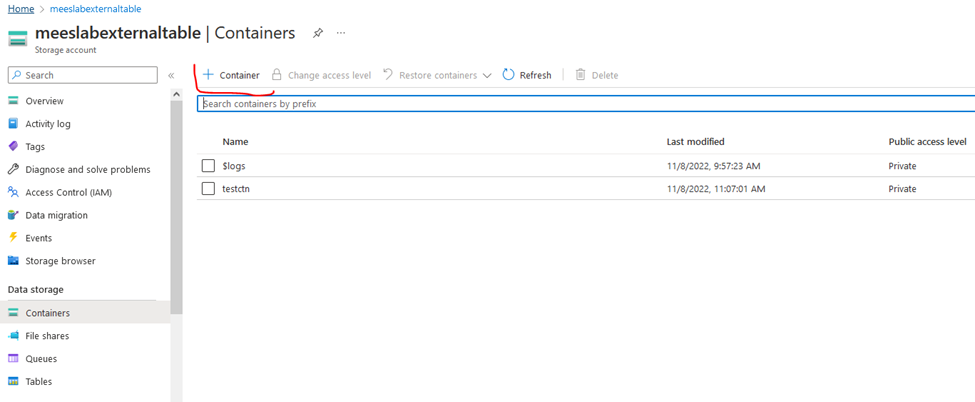Screen dimensions: 975x402
Task: Click the Storage browser icon
Action: click(13, 261)
